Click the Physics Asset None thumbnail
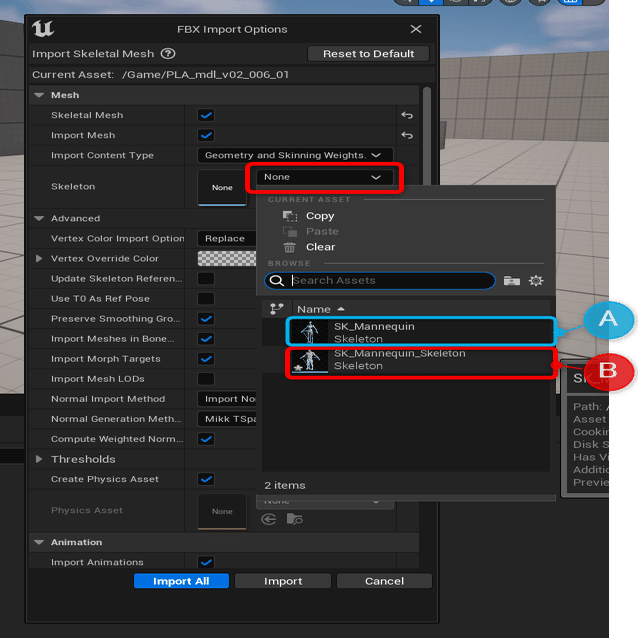The height and width of the screenshot is (638, 638). coord(222,511)
